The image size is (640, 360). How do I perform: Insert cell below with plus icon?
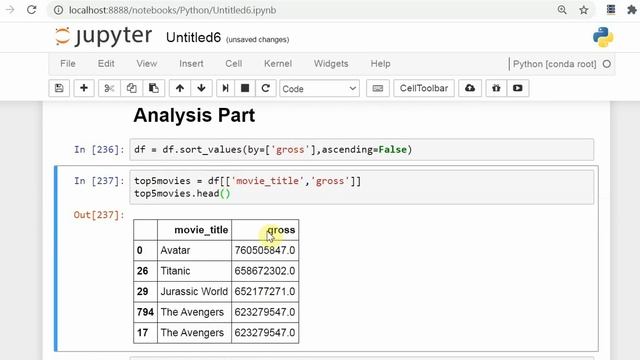point(84,88)
